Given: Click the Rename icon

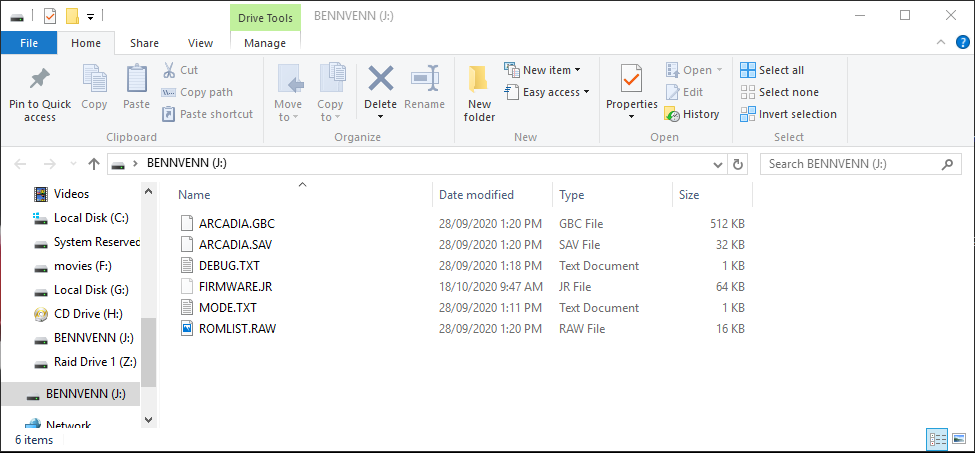Looking at the screenshot, I should [425, 79].
